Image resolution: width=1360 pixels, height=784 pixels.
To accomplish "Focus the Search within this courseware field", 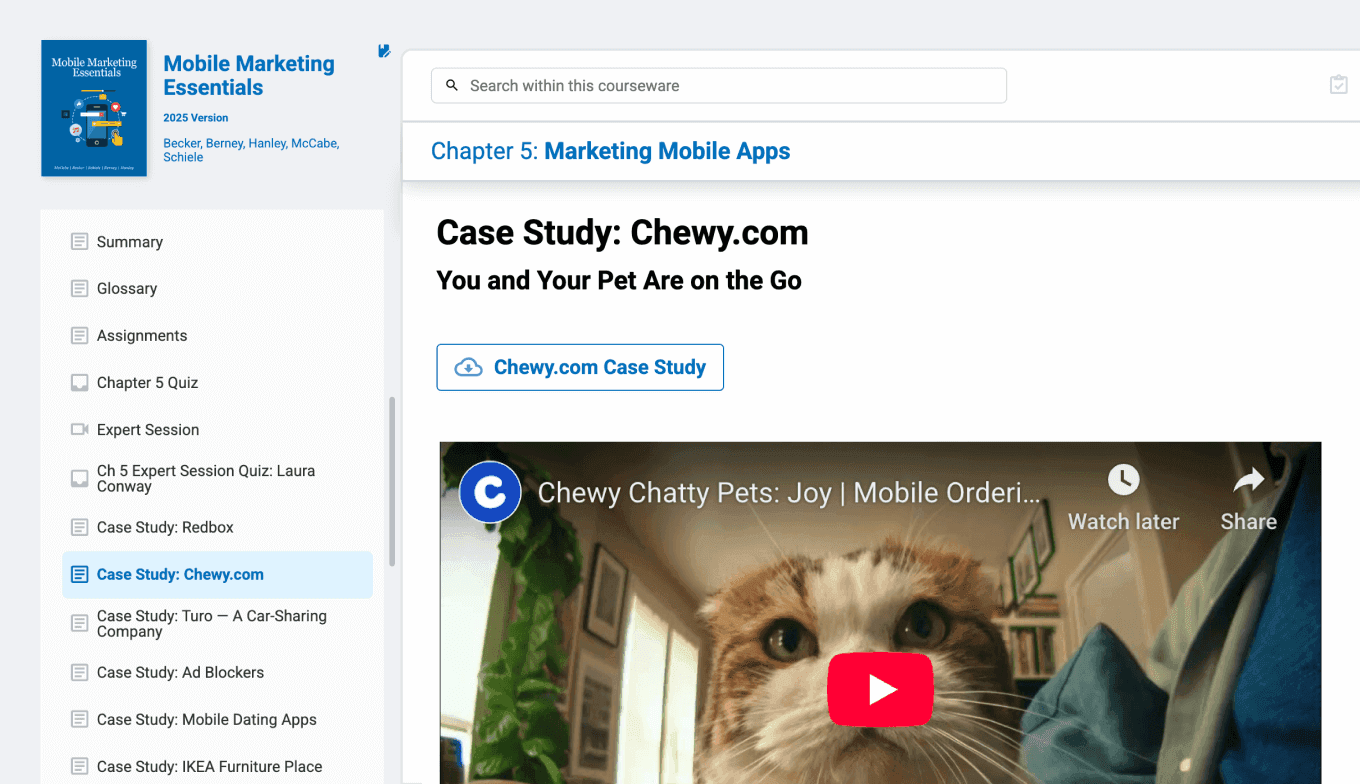I will tap(719, 86).
